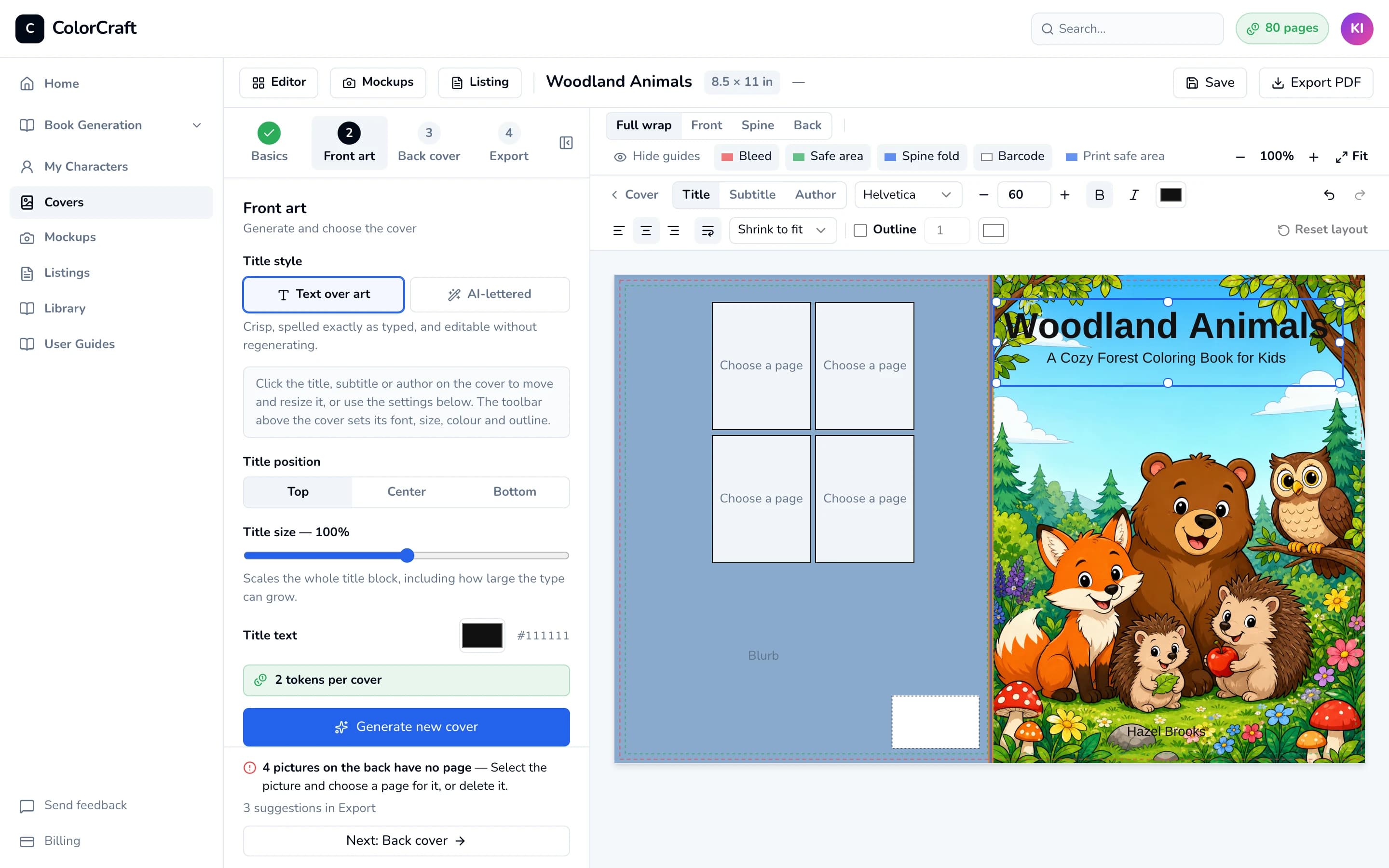
Task: Enable the Outline checkbox
Action: [x=860, y=230]
